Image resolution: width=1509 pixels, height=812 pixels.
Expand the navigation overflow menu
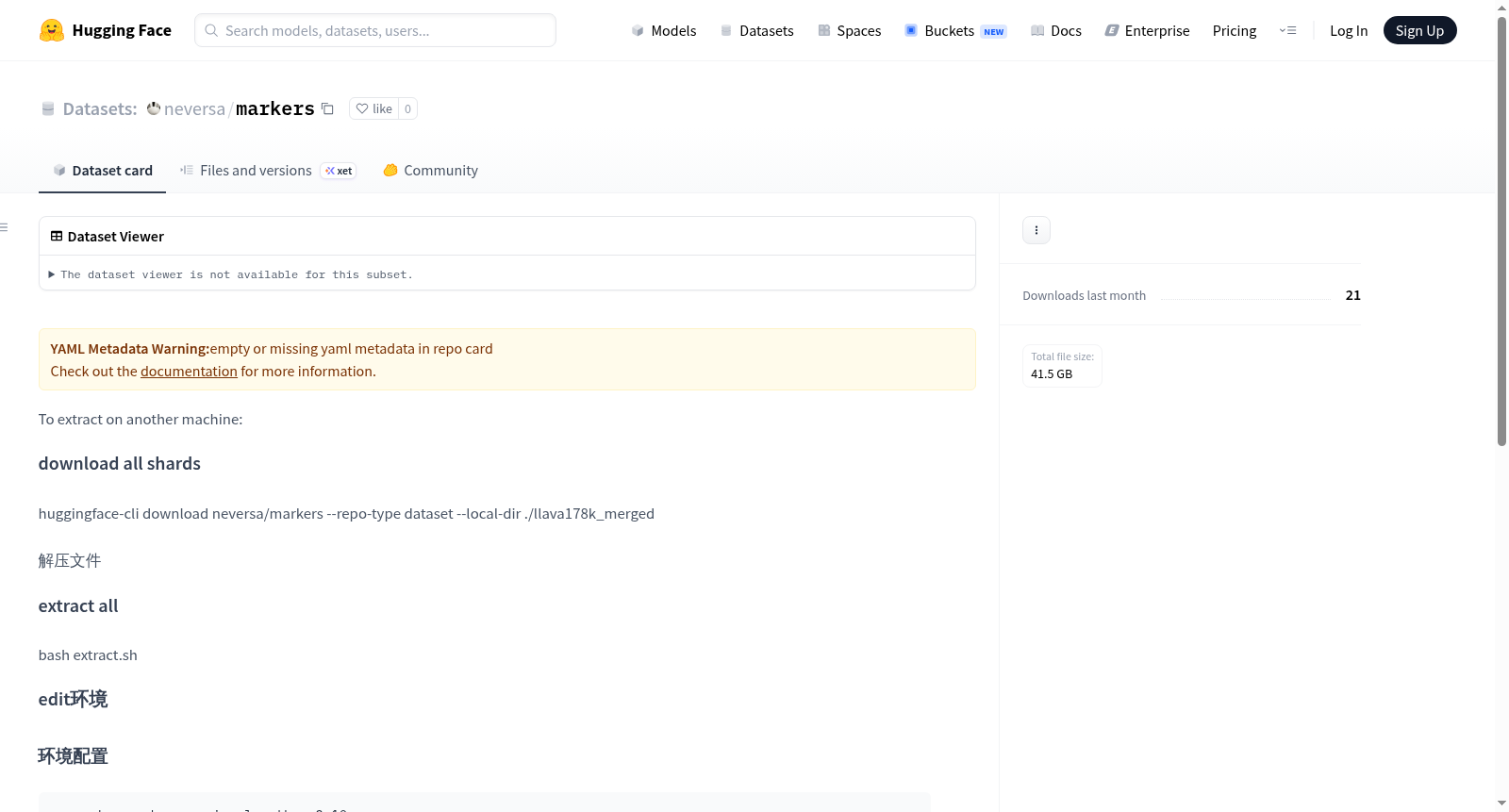[x=1287, y=30]
